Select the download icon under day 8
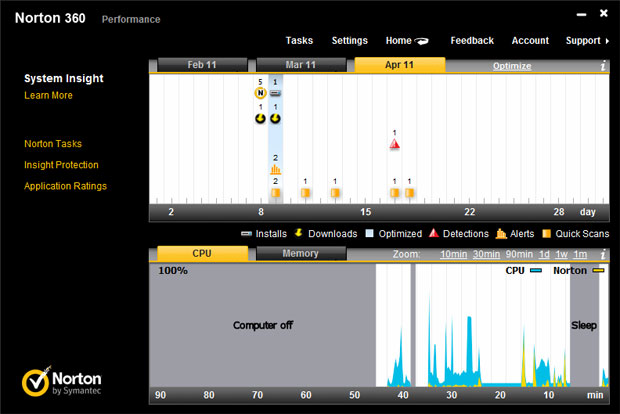 pyautogui.click(x=260, y=118)
